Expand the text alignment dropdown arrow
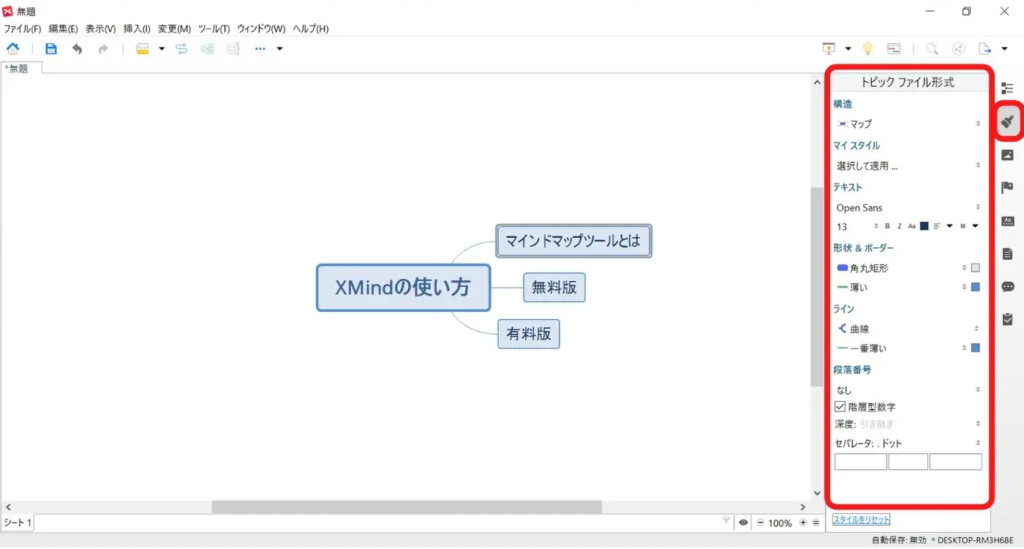Image resolution: width=1024 pixels, height=549 pixels. pos(950,227)
